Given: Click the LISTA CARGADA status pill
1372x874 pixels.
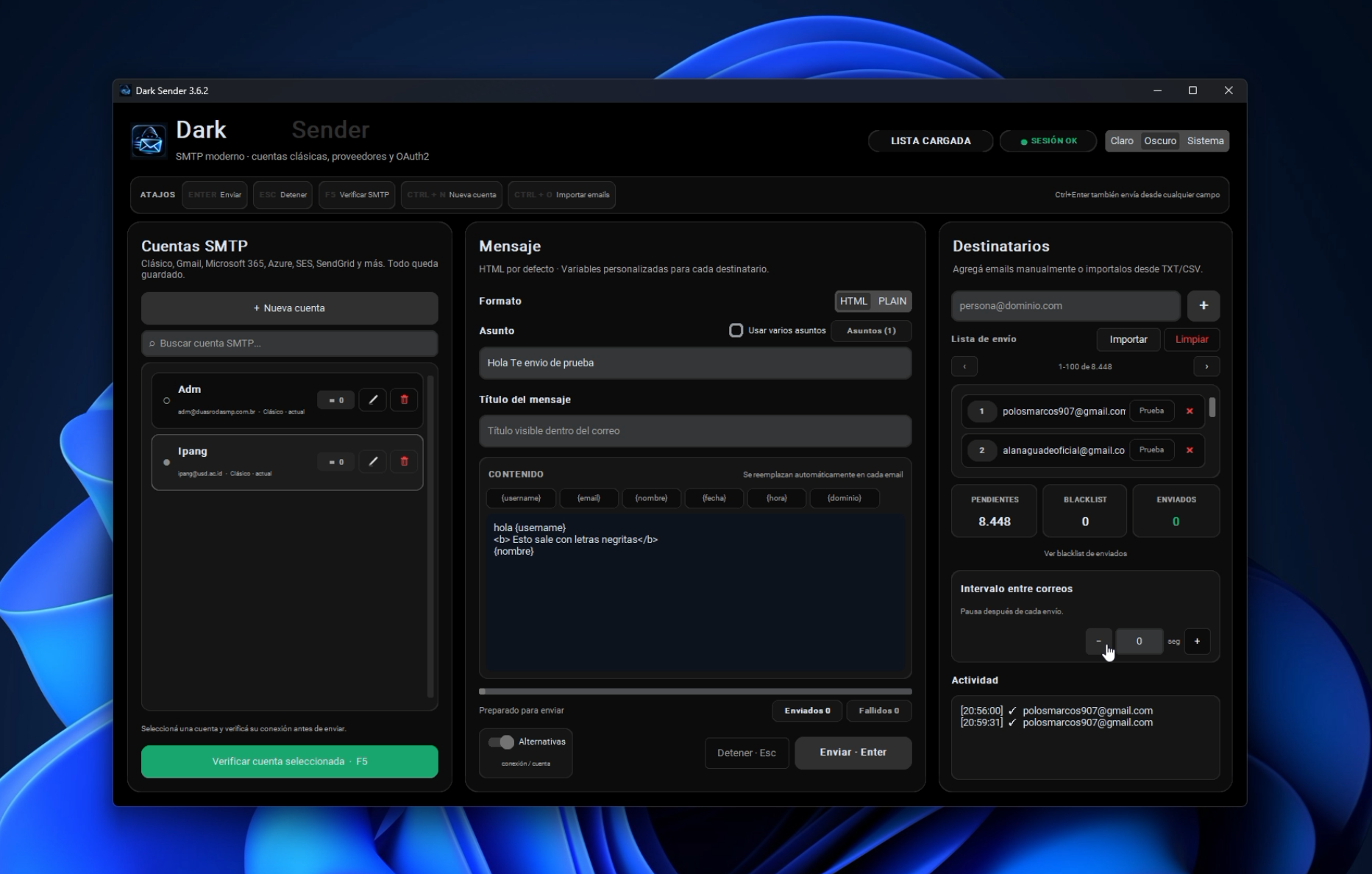Looking at the screenshot, I should (931, 141).
